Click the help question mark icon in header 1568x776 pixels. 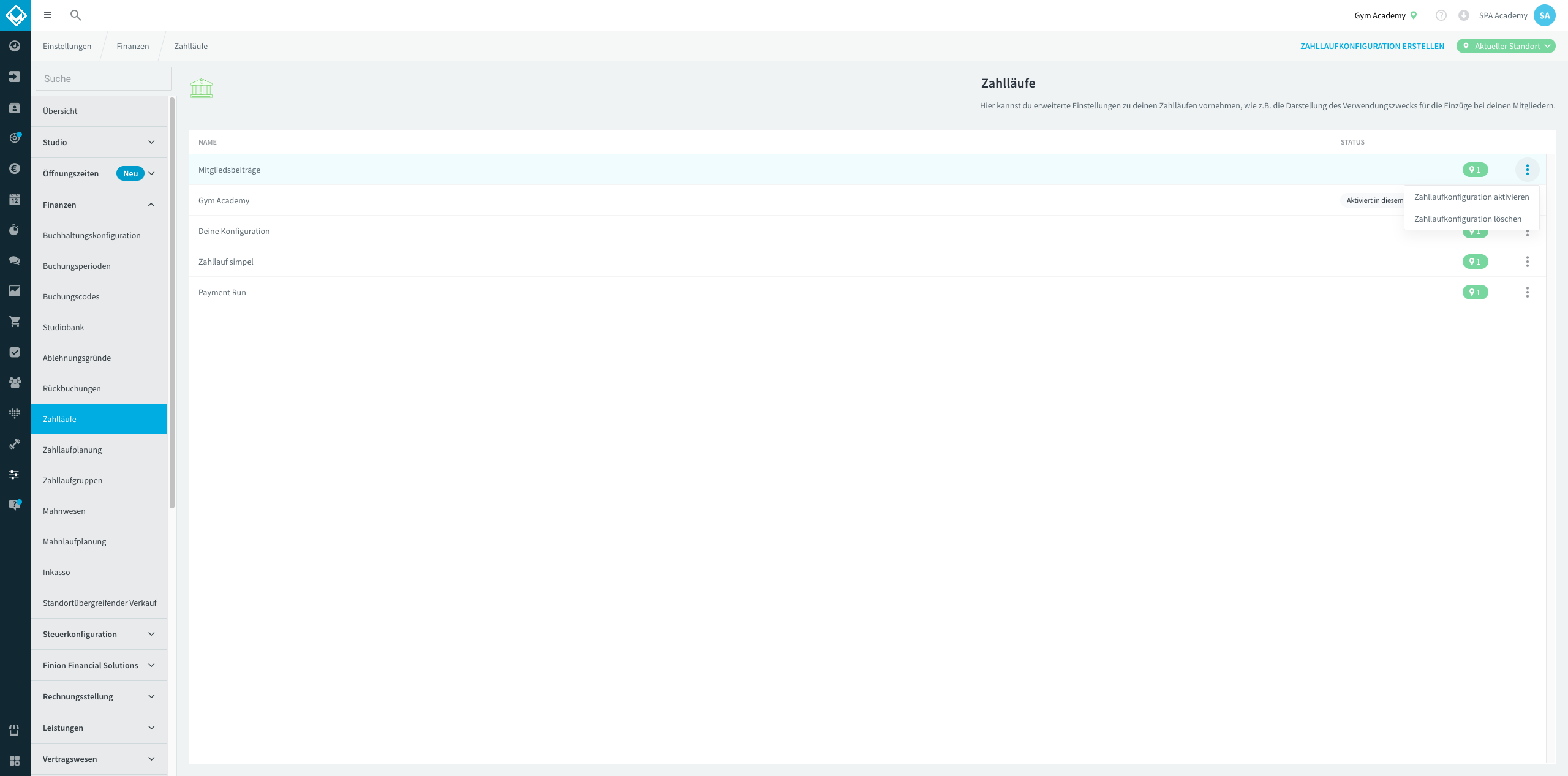click(1441, 15)
